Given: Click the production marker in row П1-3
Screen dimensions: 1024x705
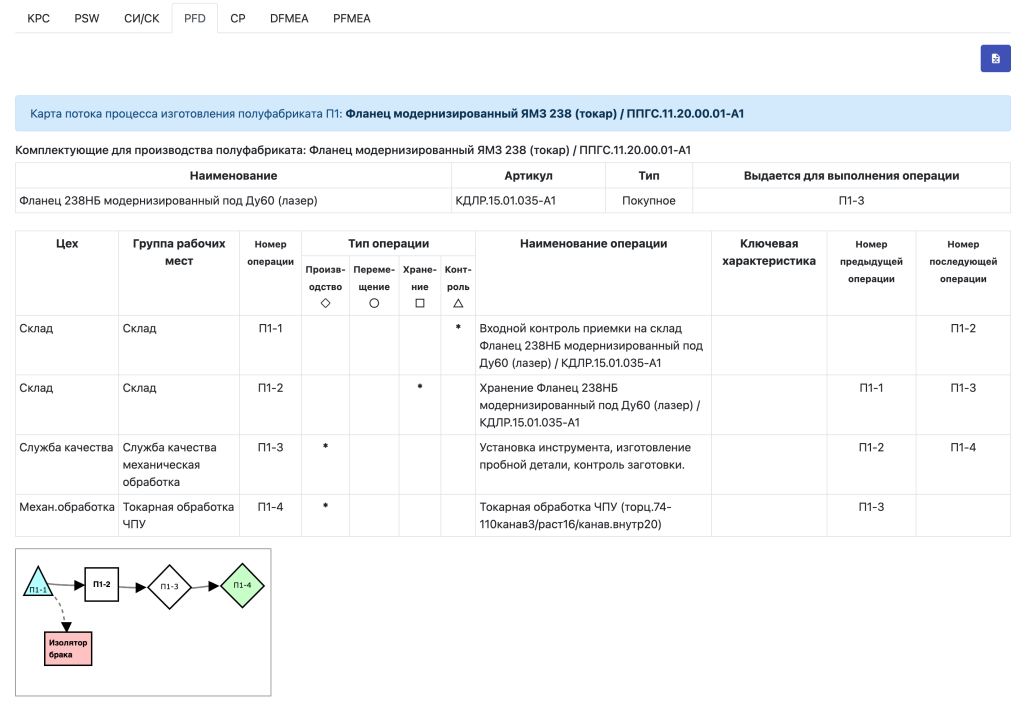Looking at the screenshot, I should coord(325,446).
